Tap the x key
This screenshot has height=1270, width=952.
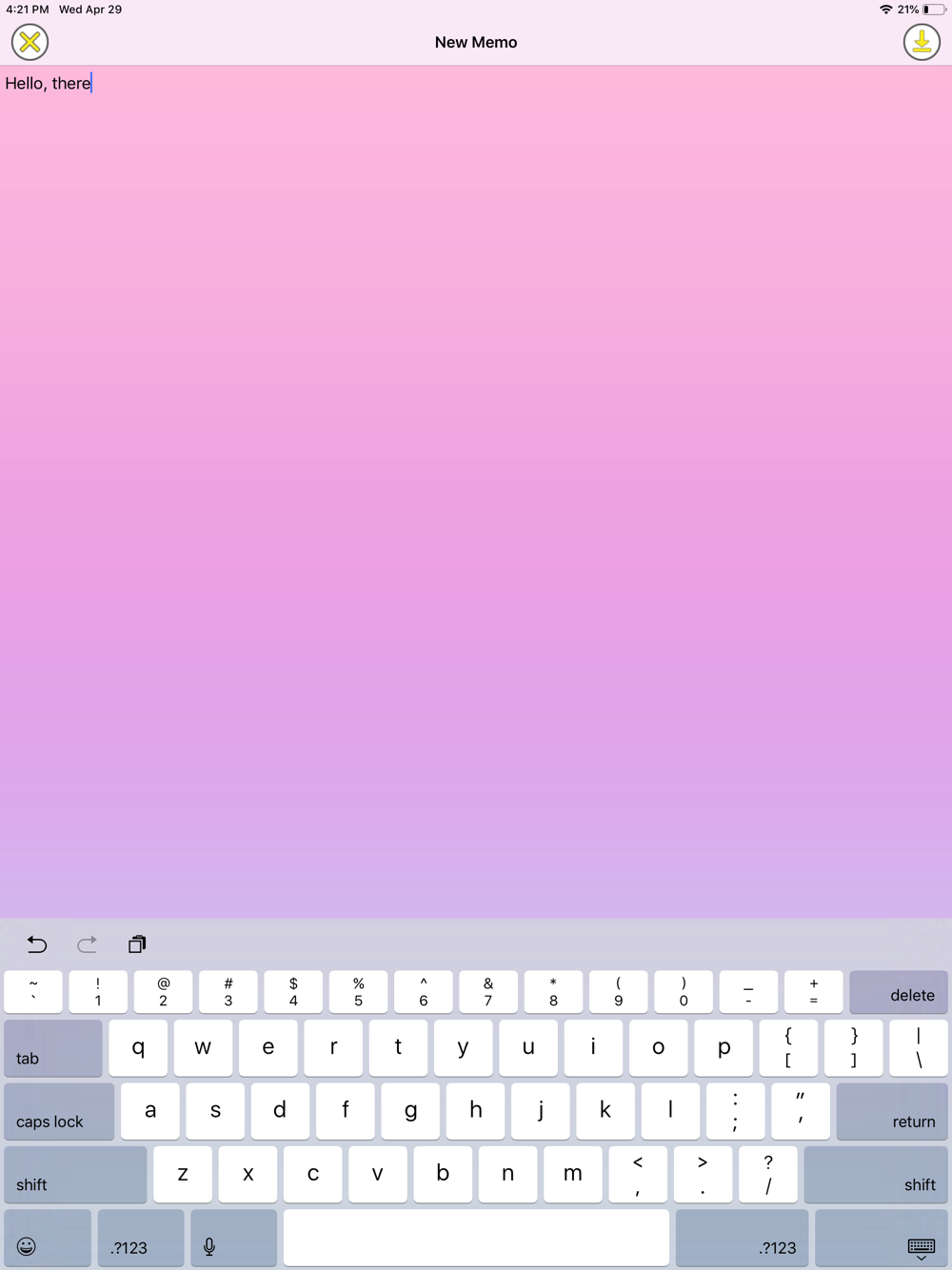248,1175
